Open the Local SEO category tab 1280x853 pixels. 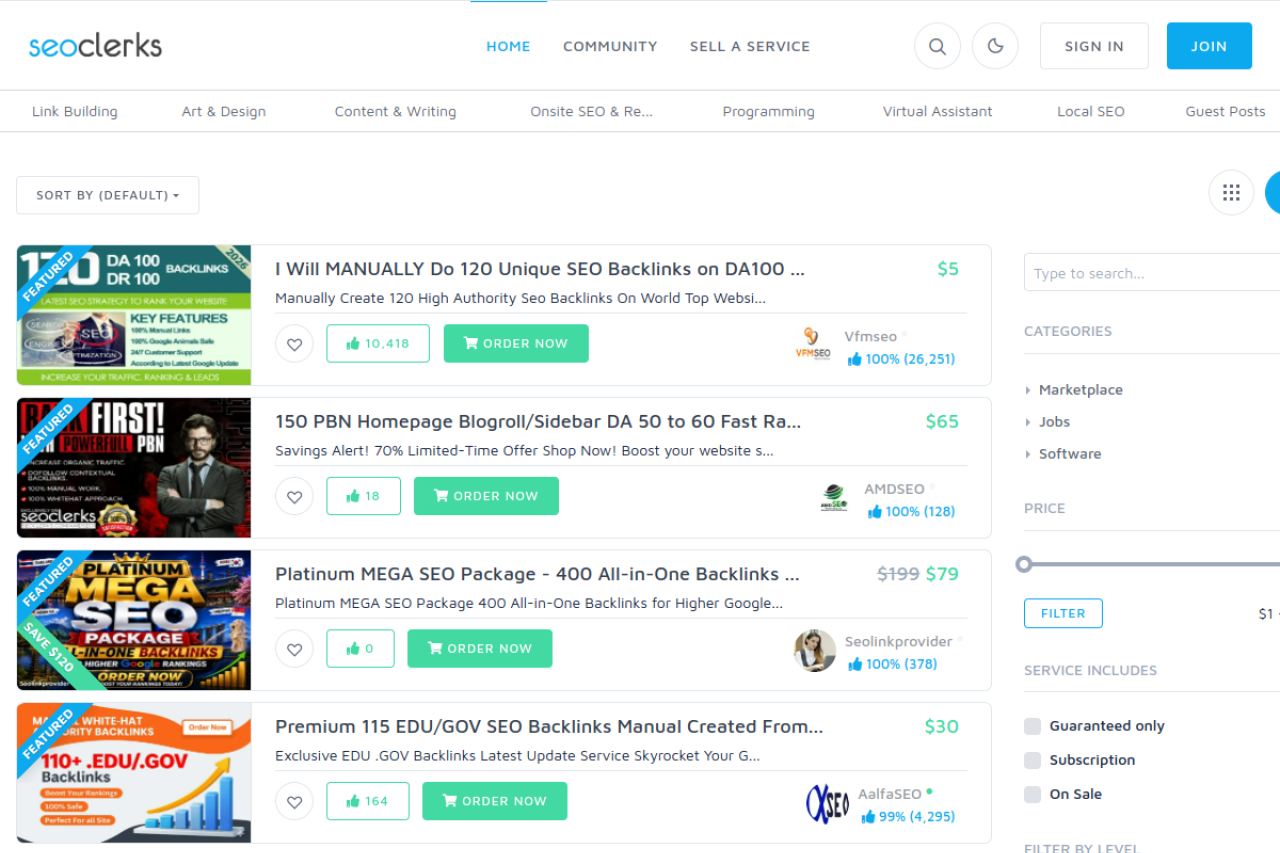point(1091,112)
